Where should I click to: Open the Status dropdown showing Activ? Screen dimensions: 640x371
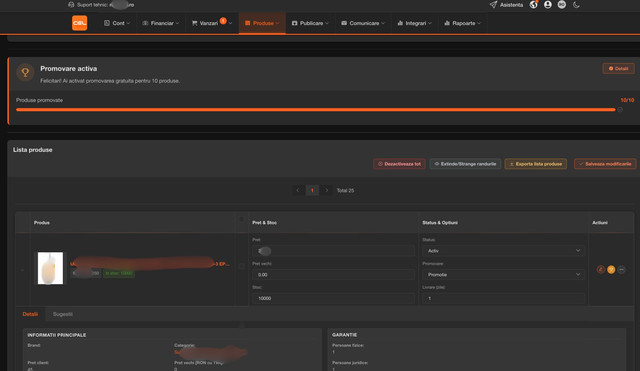(503, 251)
